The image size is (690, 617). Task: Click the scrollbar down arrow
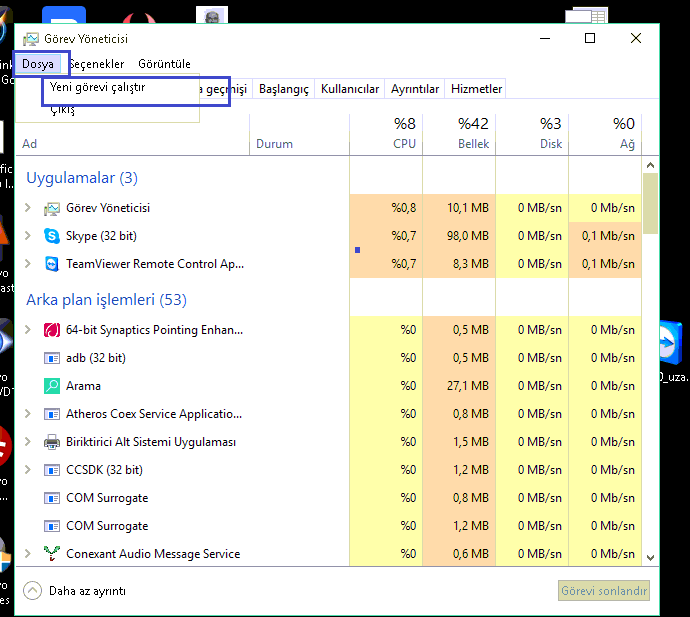point(650,558)
